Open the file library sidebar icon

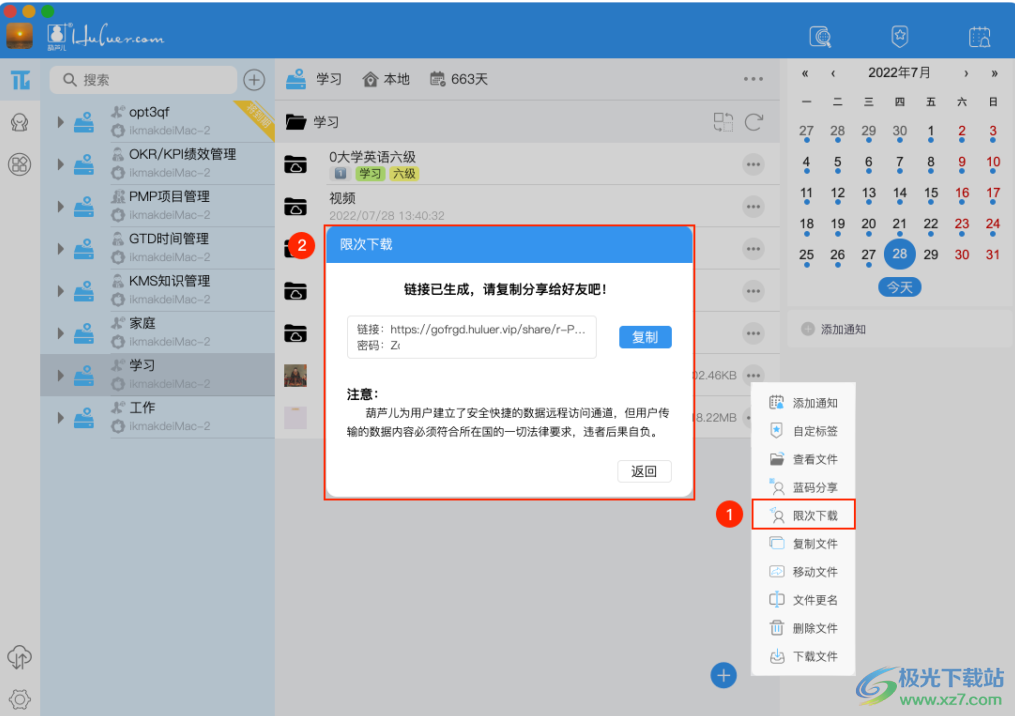(20, 80)
